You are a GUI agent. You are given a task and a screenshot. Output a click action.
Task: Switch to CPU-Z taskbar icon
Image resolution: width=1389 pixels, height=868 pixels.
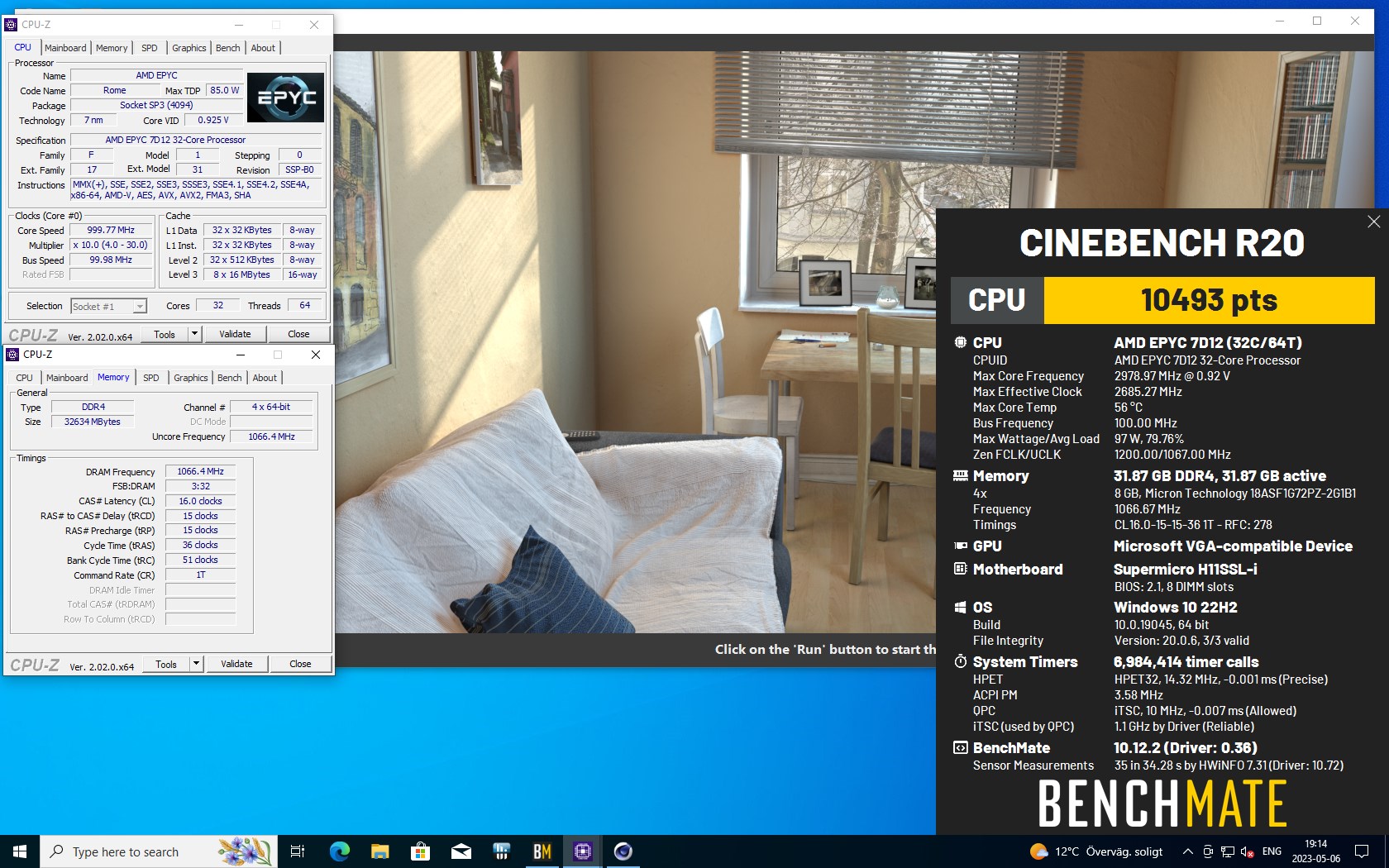point(582,851)
